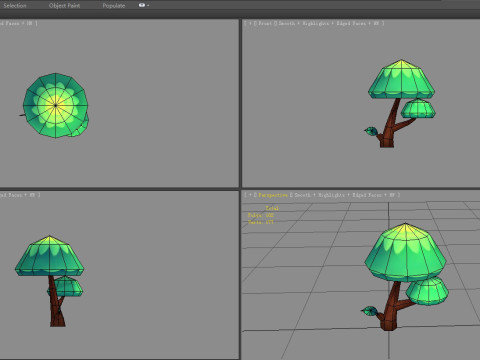480x360 pixels.
Task: Switch to the Populate ribbon tab
Action: point(114,5)
